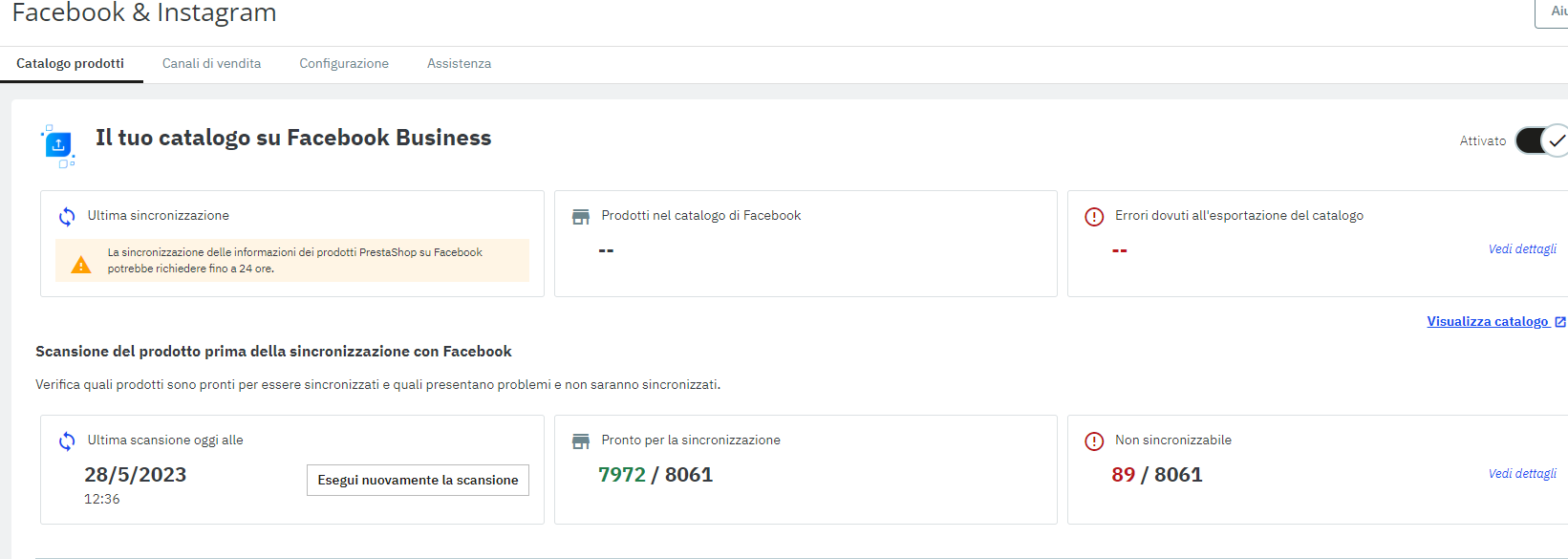The width and height of the screenshot is (1568, 559).
Task: Toggle the Attivato catalog switch
Action: pos(1541,140)
